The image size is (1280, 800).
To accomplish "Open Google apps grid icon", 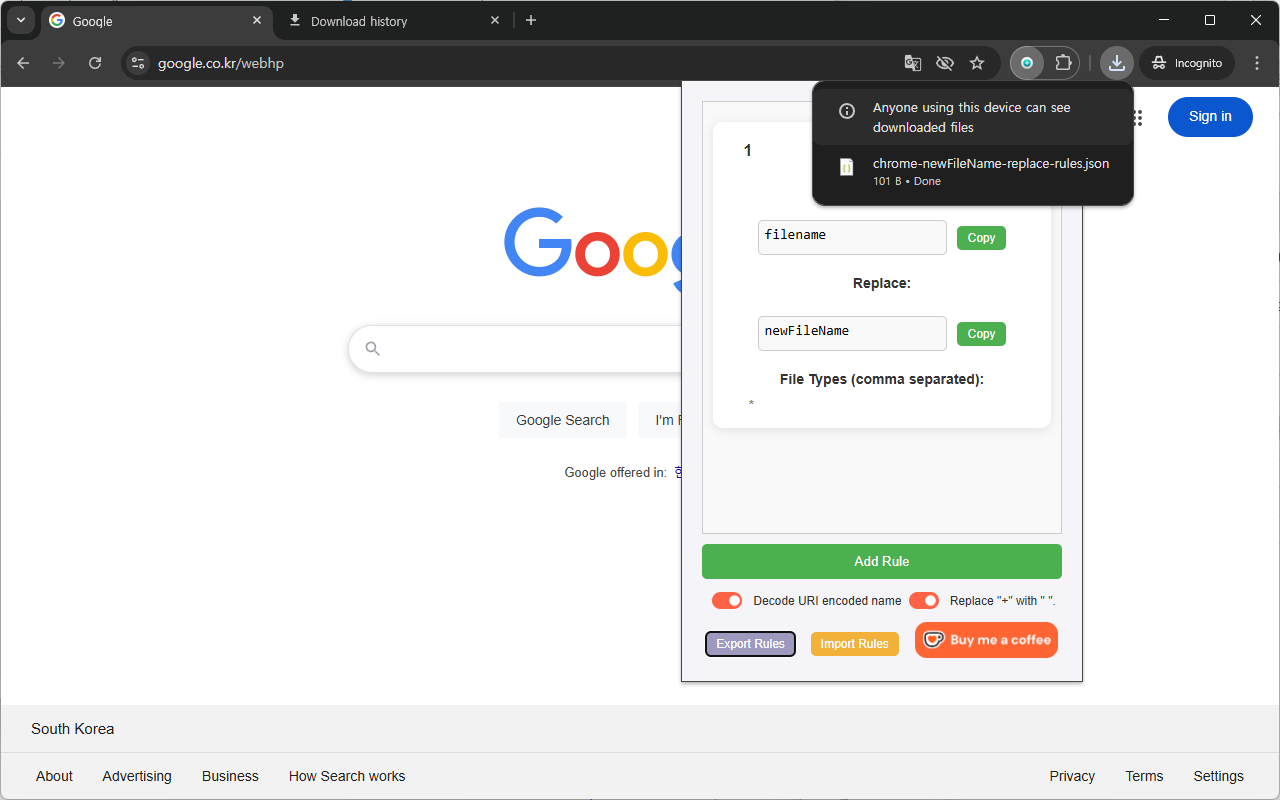I will [x=1137, y=117].
